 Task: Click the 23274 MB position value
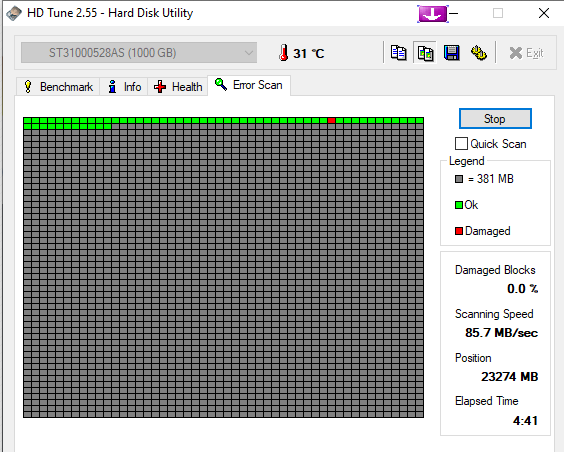tap(510, 376)
